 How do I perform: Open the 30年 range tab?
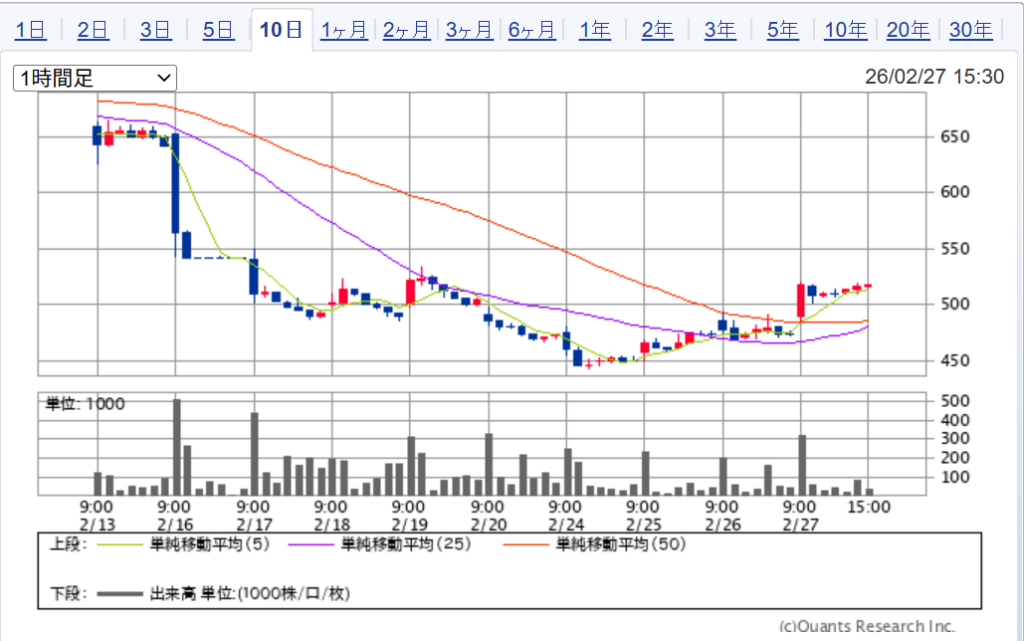click(x=970, y=30)
